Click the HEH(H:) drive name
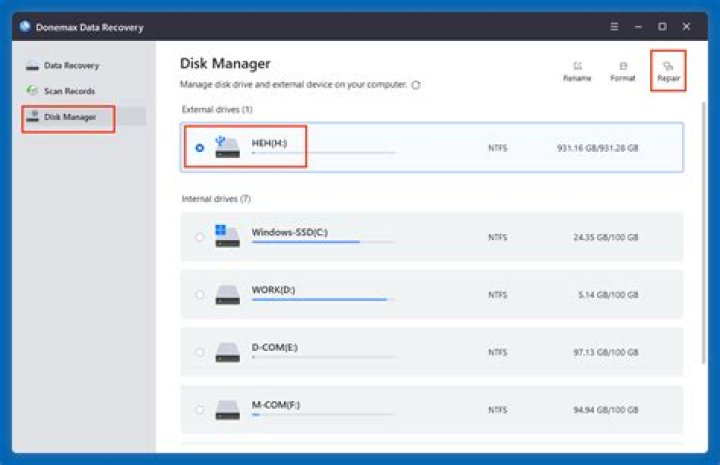720x465 pixels. pyautogui.click(x=269, y=143)
